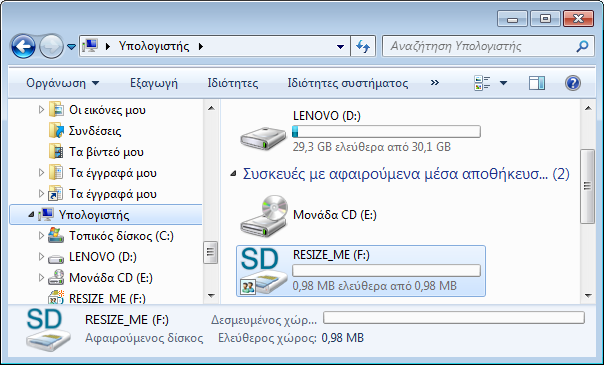The height and width of the screenshot is (365, 604).
Task: Click the shortcut Τα έγγραφά μου icon
Action: pos(56,193)
